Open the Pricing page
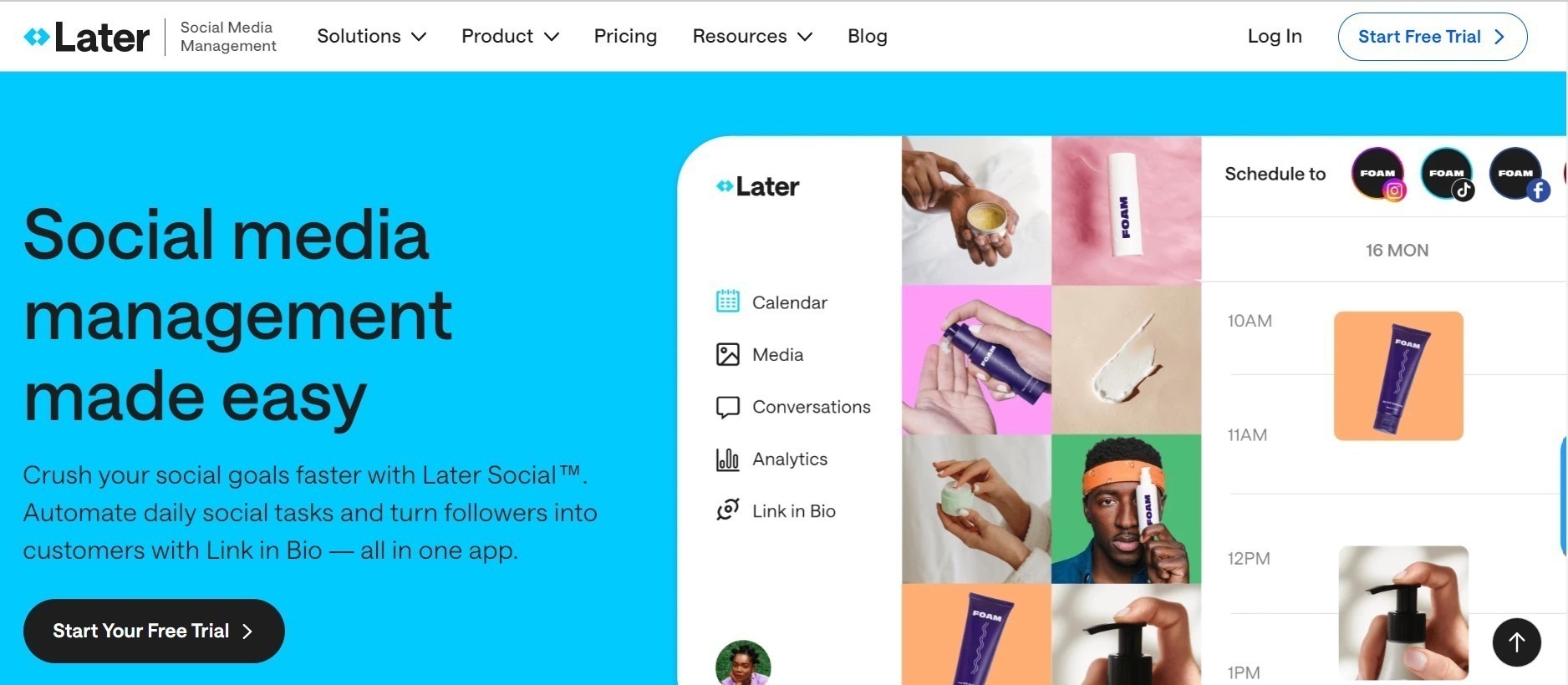This screenshot has height=685, width=1568. [625, 36]
